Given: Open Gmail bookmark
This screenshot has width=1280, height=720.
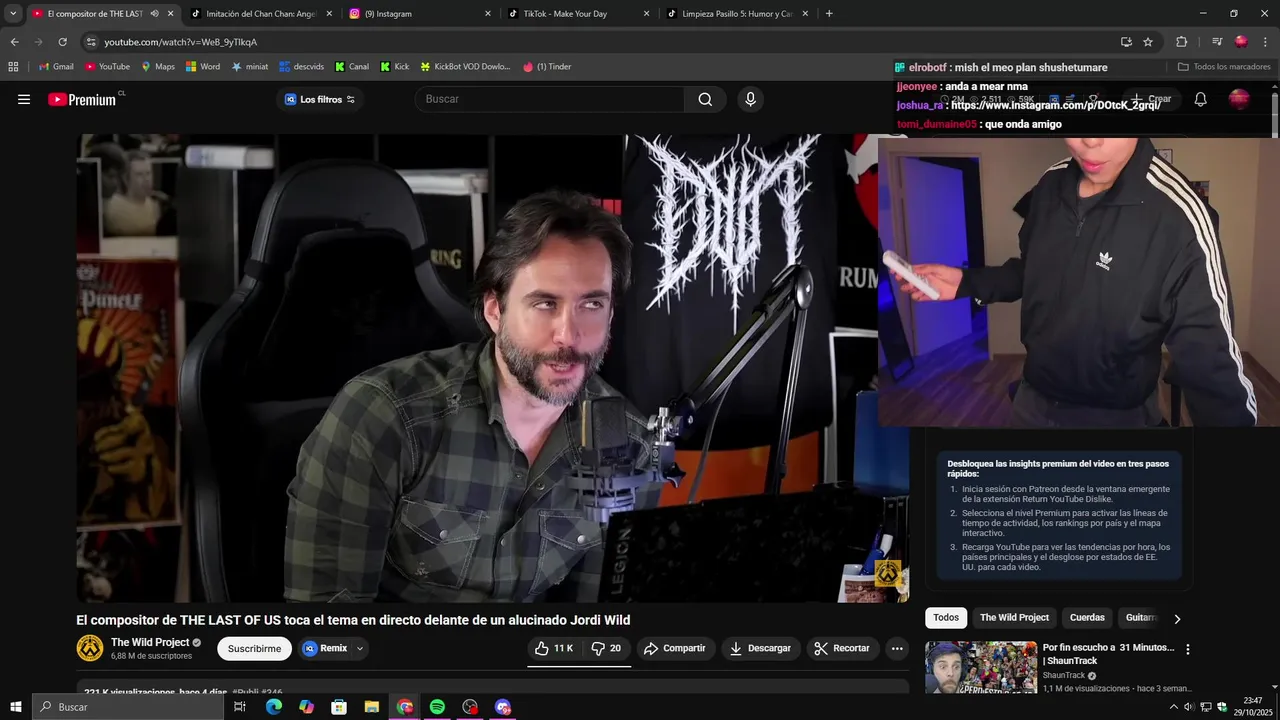Looking at the screenshot, I should tap(56, 67).
